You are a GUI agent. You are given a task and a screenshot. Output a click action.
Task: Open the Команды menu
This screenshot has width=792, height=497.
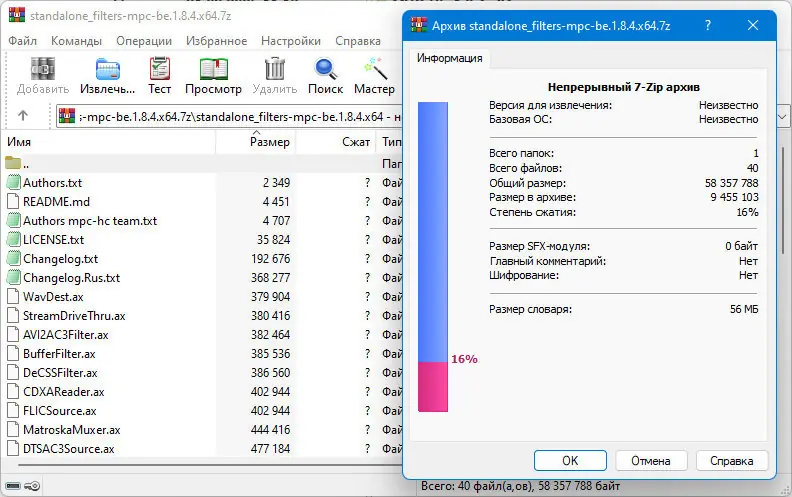[x=76, y=41]
